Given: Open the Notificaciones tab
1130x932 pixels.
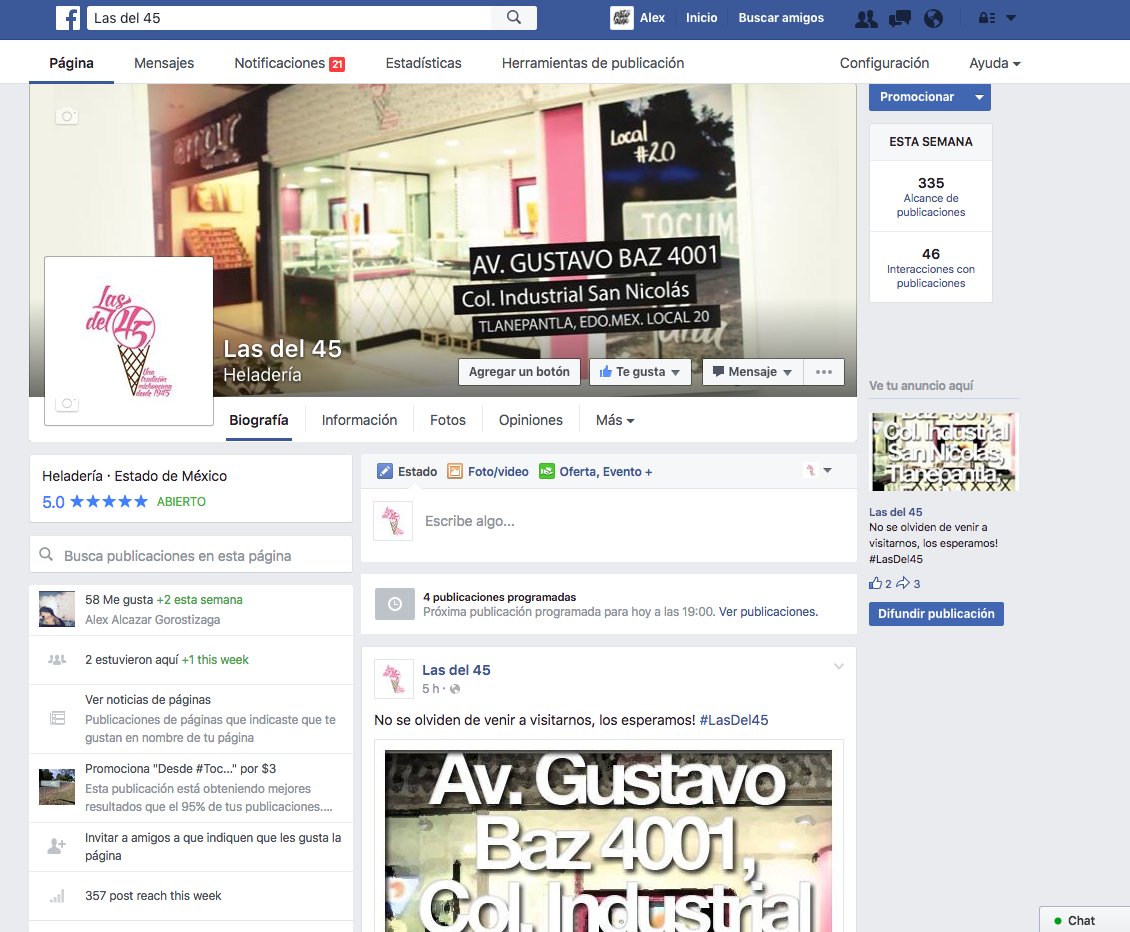Looking at the screenshot, I should (289, 63).
